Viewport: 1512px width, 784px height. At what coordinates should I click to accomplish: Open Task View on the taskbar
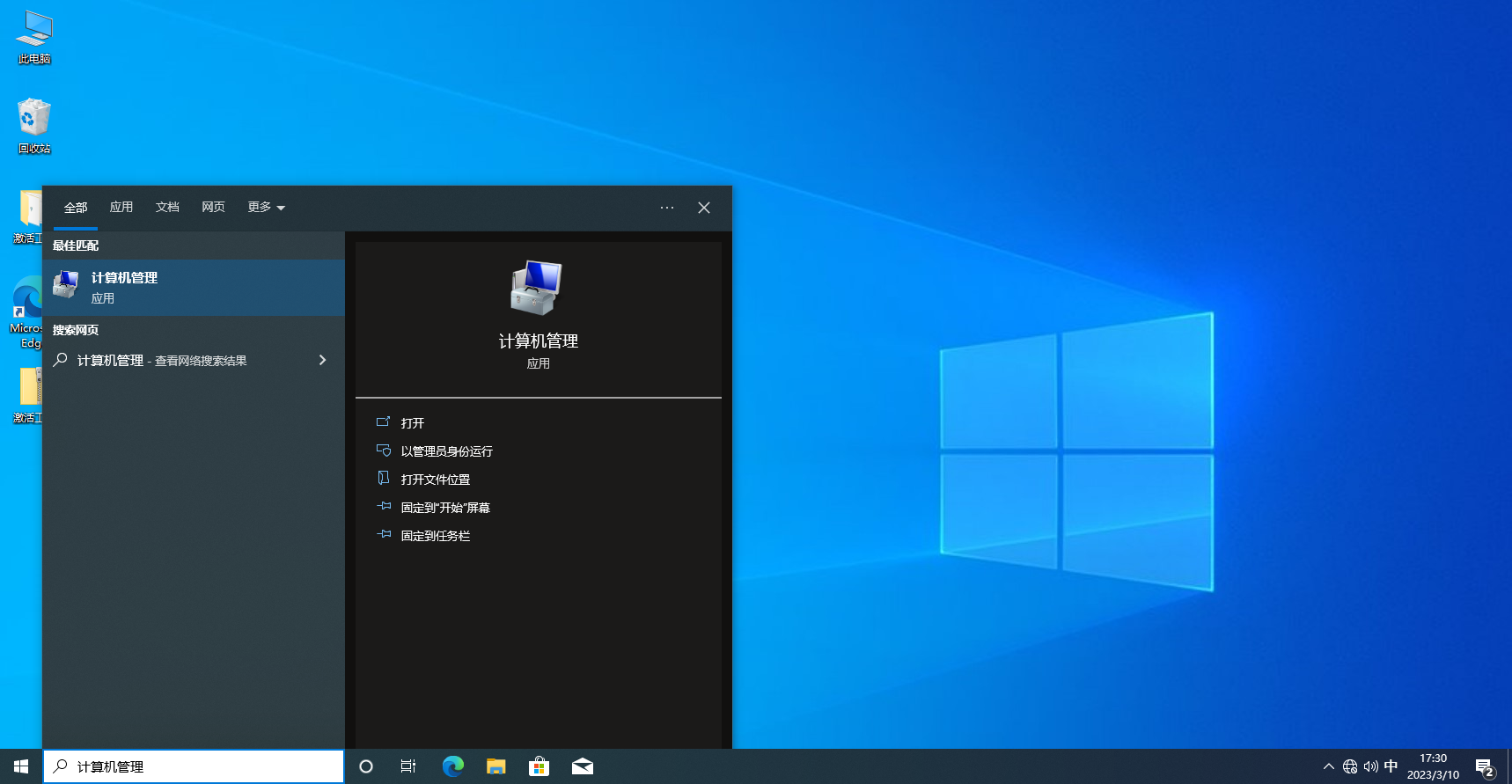click(408, 766)
